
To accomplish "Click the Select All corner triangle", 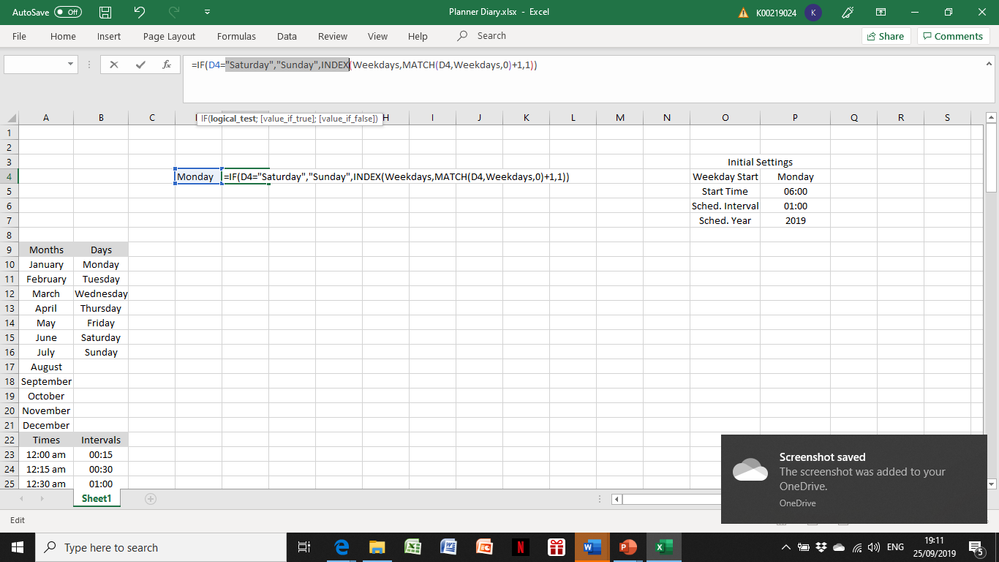I will pos(11,118).
